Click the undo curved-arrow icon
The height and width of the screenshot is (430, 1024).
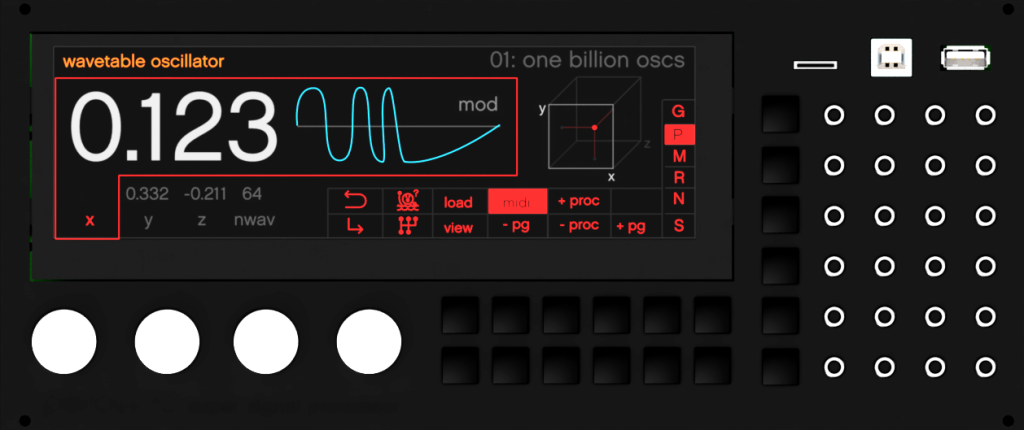(355, 201)
